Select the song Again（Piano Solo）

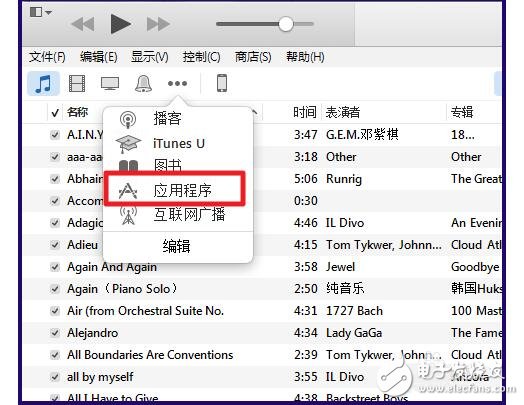123,289
